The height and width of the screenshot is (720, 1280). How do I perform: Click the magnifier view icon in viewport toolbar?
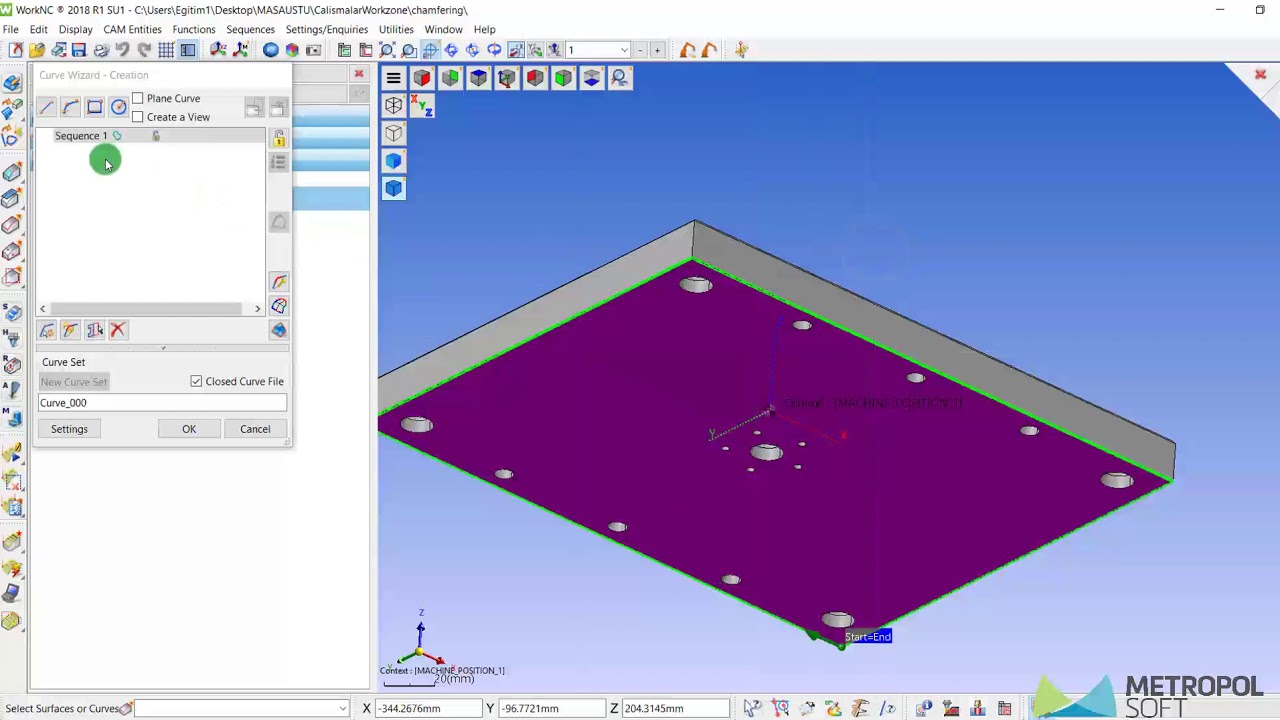pos(619,78)
